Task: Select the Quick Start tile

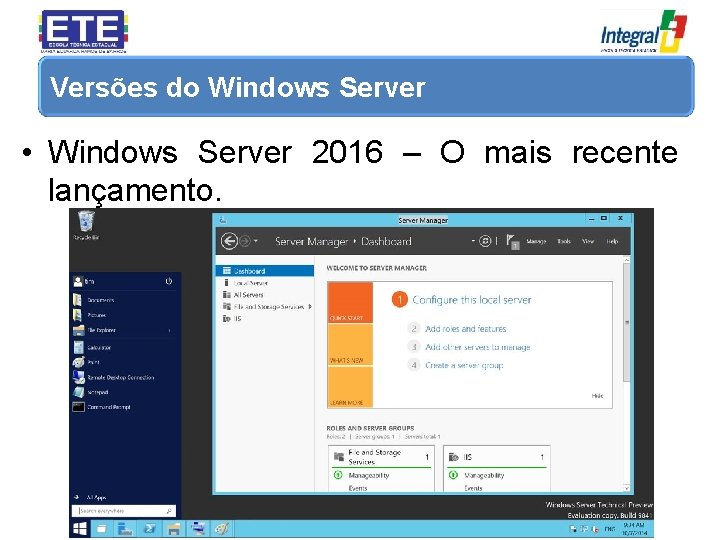Action: click(x=350, y=303)
